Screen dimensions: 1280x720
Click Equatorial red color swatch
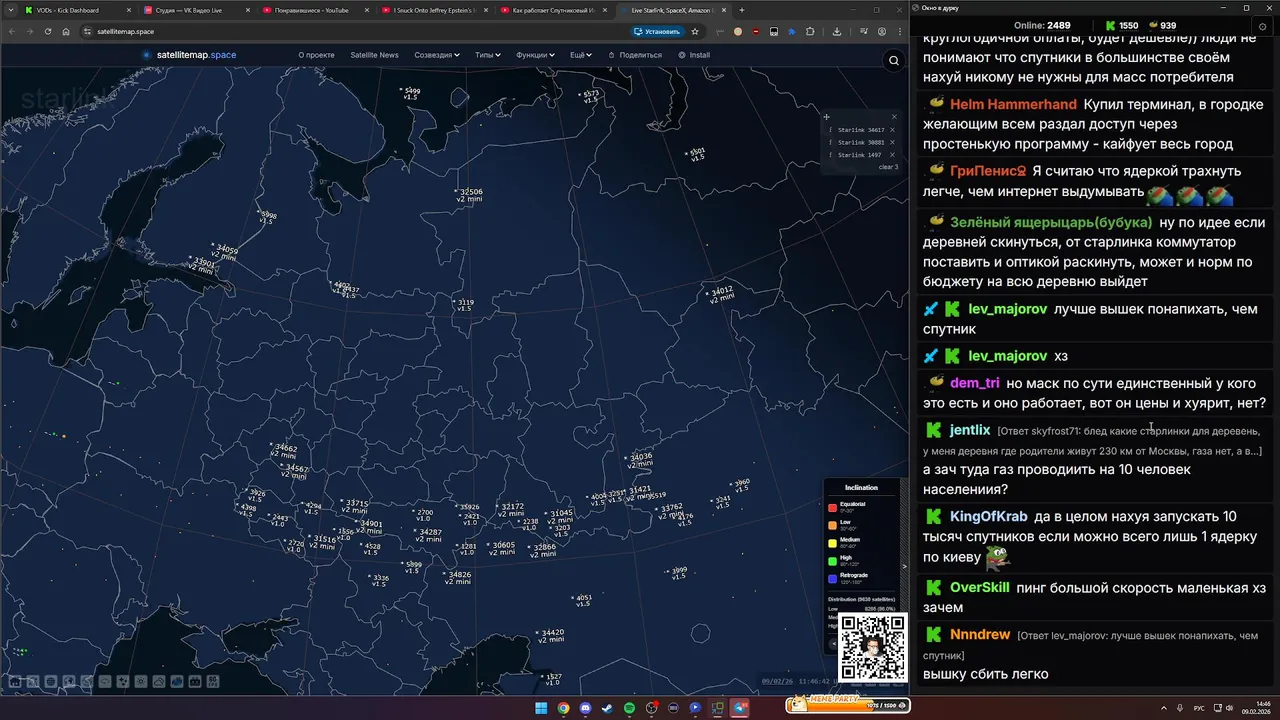tap(832, 508)
